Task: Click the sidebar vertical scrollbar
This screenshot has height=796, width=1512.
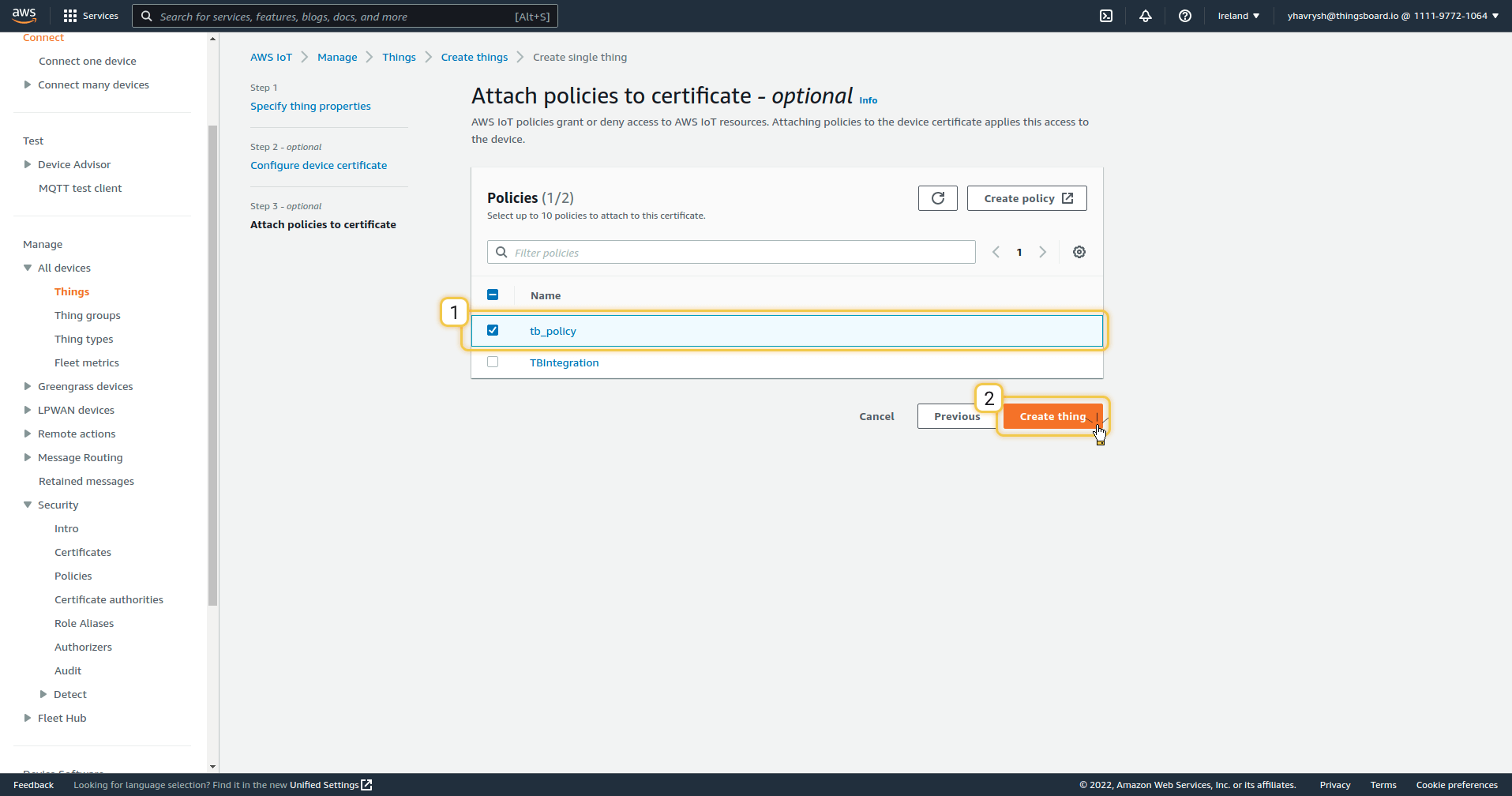Action: coord(212,363)
